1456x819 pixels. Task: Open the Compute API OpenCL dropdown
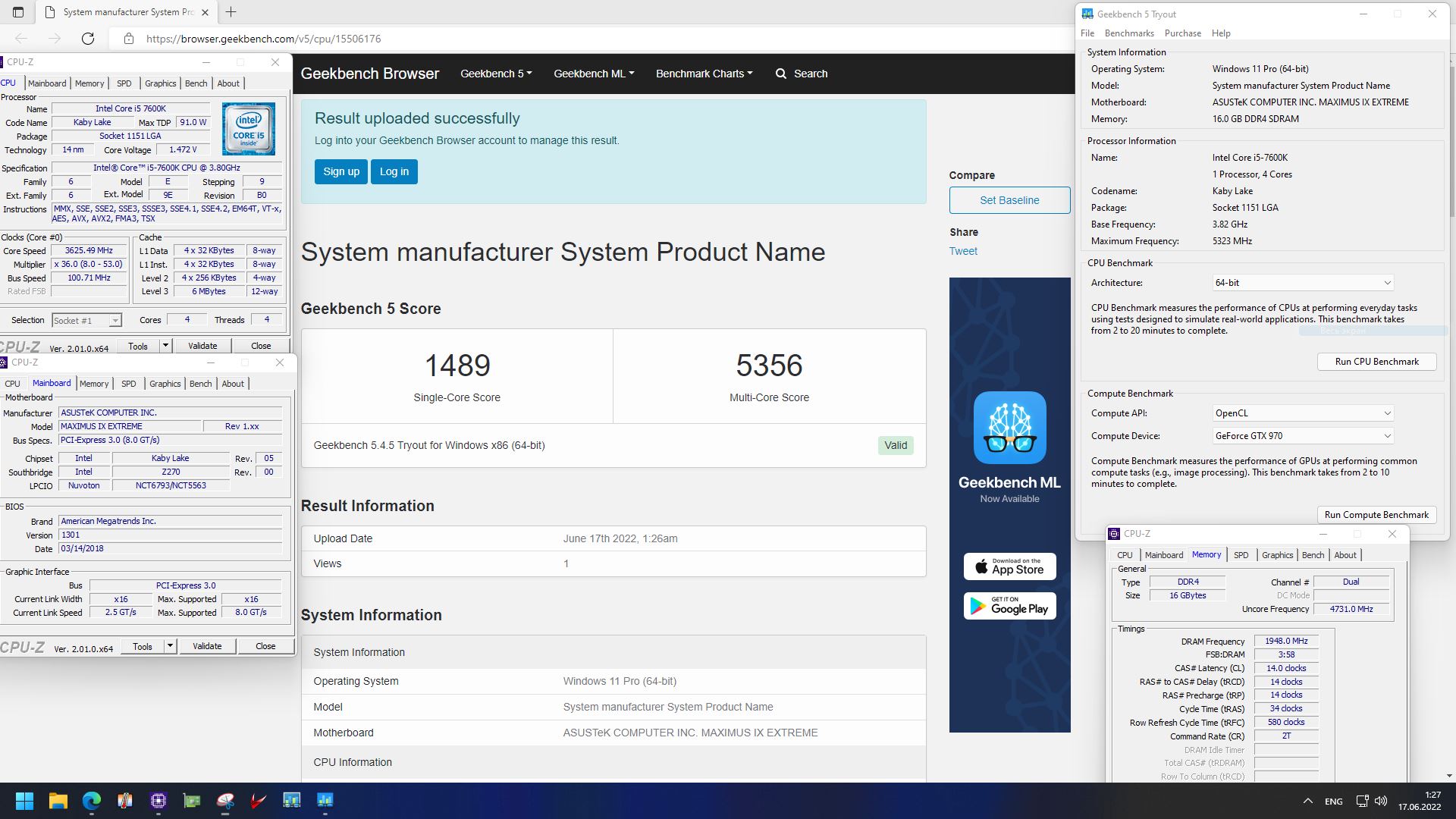click(1303, 413)
